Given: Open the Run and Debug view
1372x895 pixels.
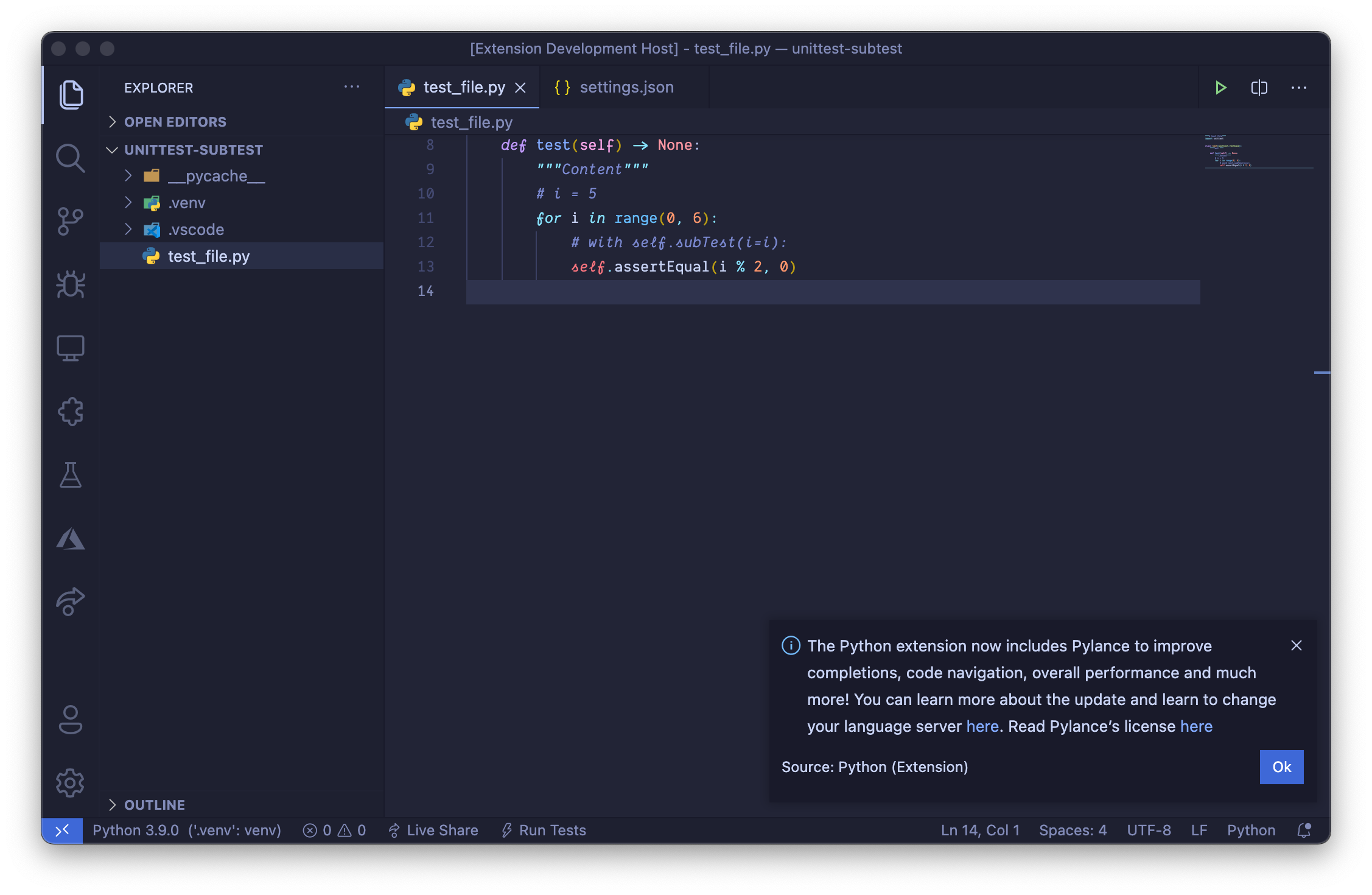Looking at the screenshot, I should 71,285.
